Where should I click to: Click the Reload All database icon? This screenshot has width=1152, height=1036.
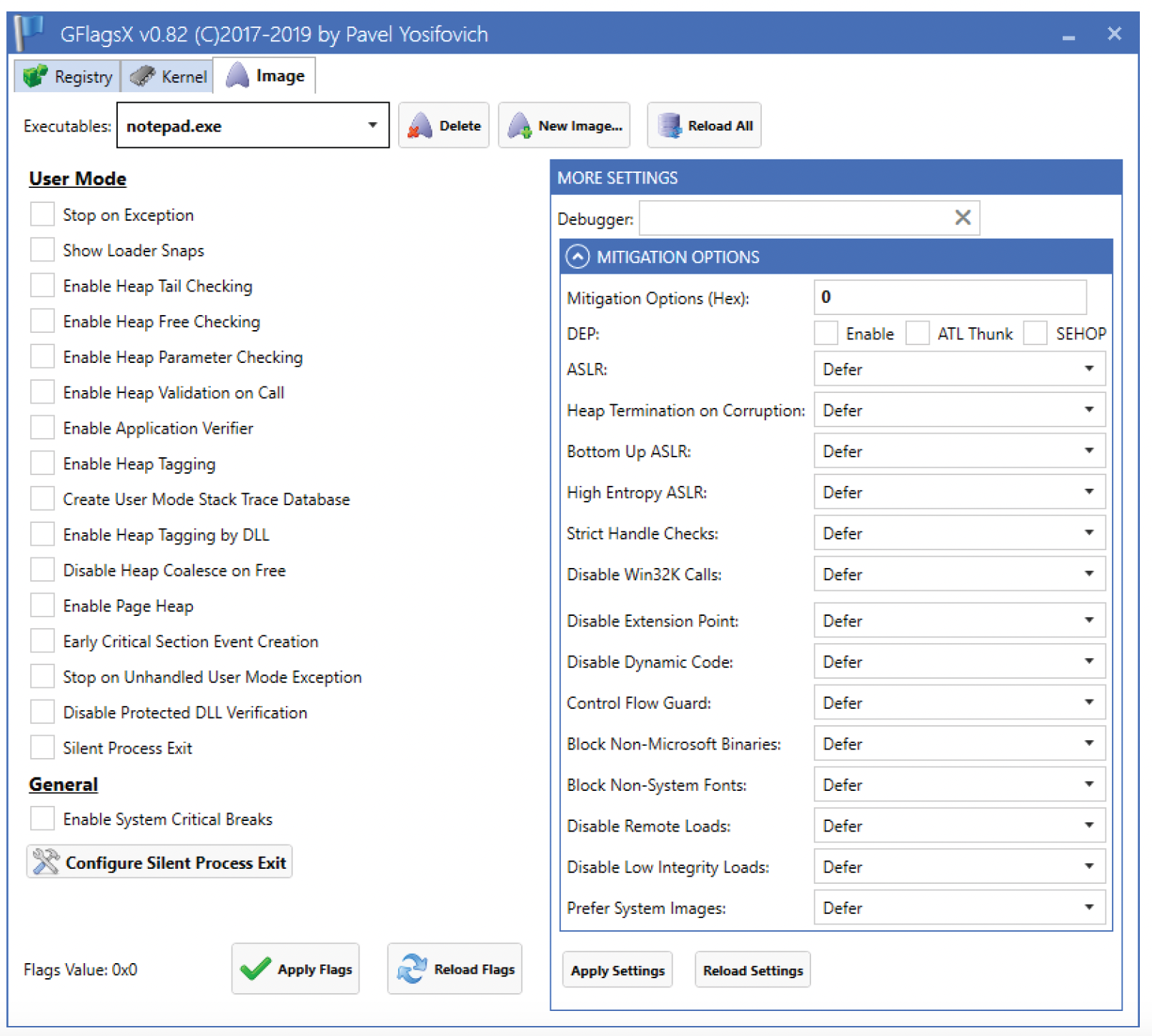pyautogui.click(x=669, y=126)
